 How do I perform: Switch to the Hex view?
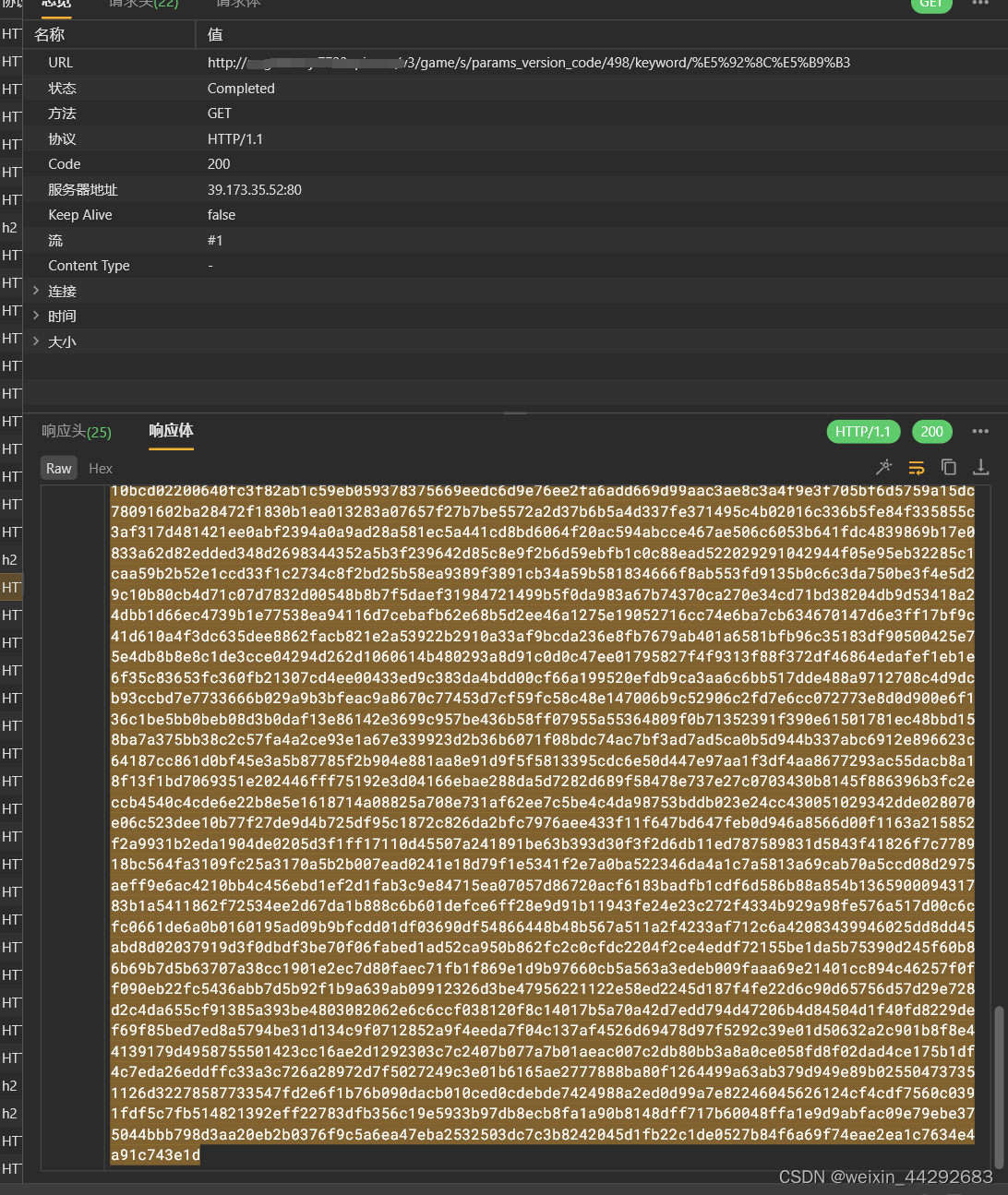pyautogui.click(x=101, y=469)
